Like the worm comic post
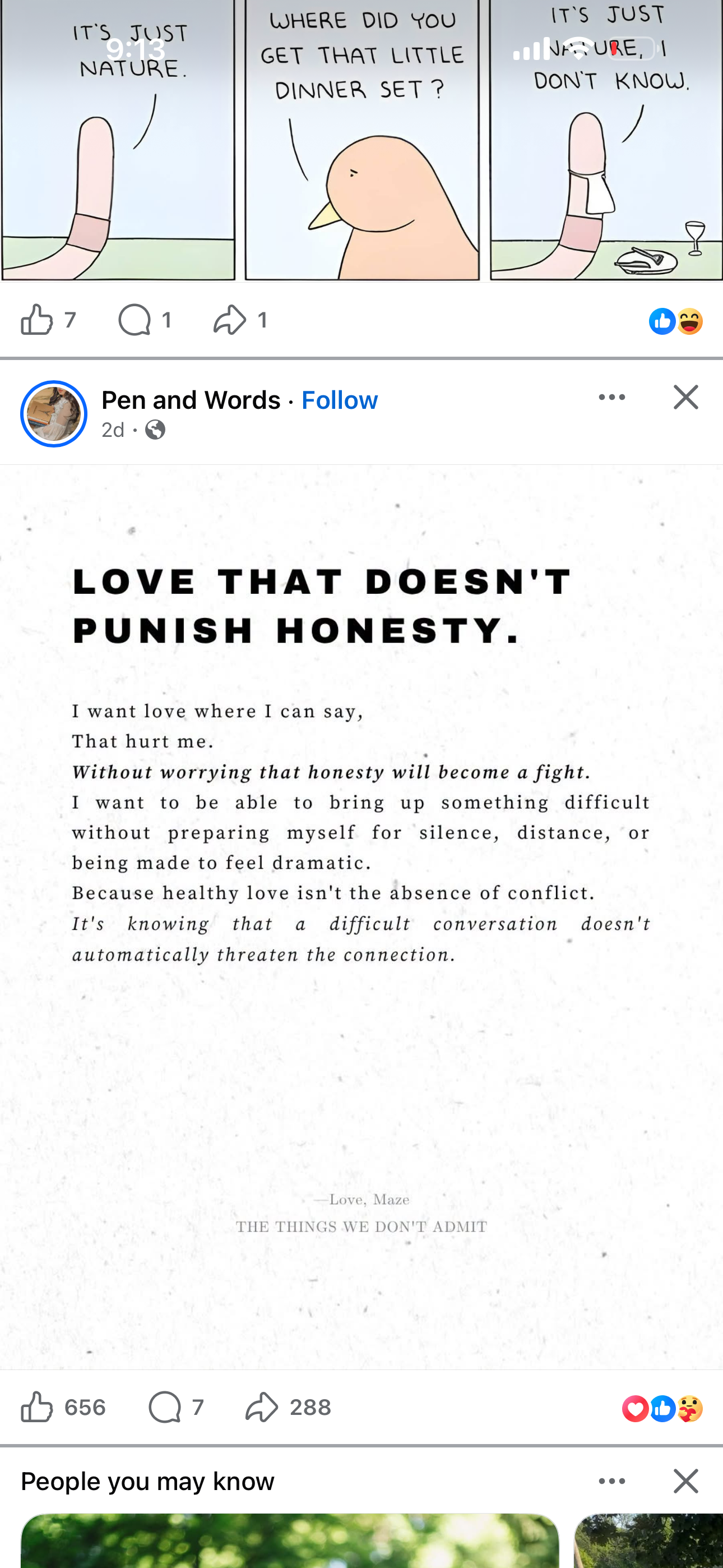The height and width of the screenshot is (1568, 723). click(x=48, y=320)
